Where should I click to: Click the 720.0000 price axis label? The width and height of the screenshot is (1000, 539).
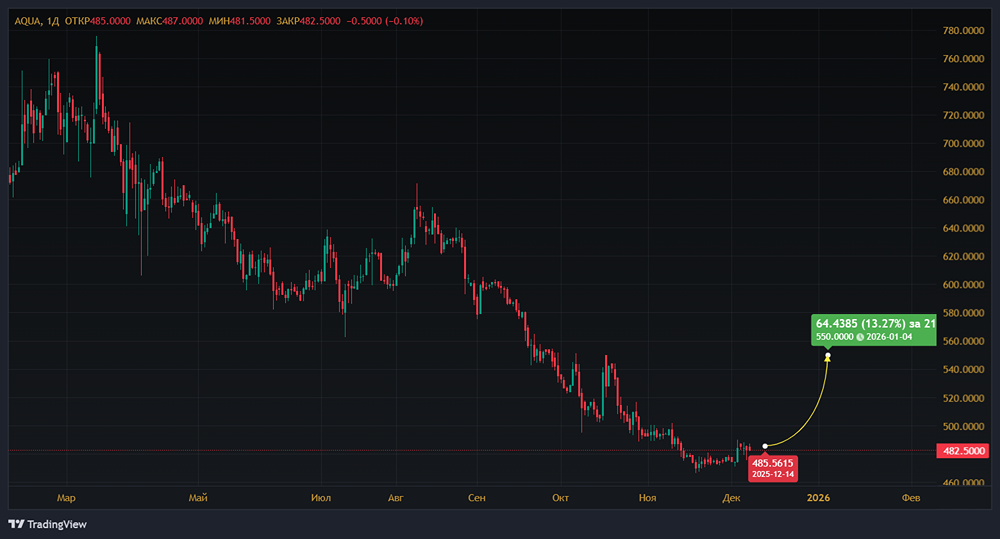tap(963, 115)
